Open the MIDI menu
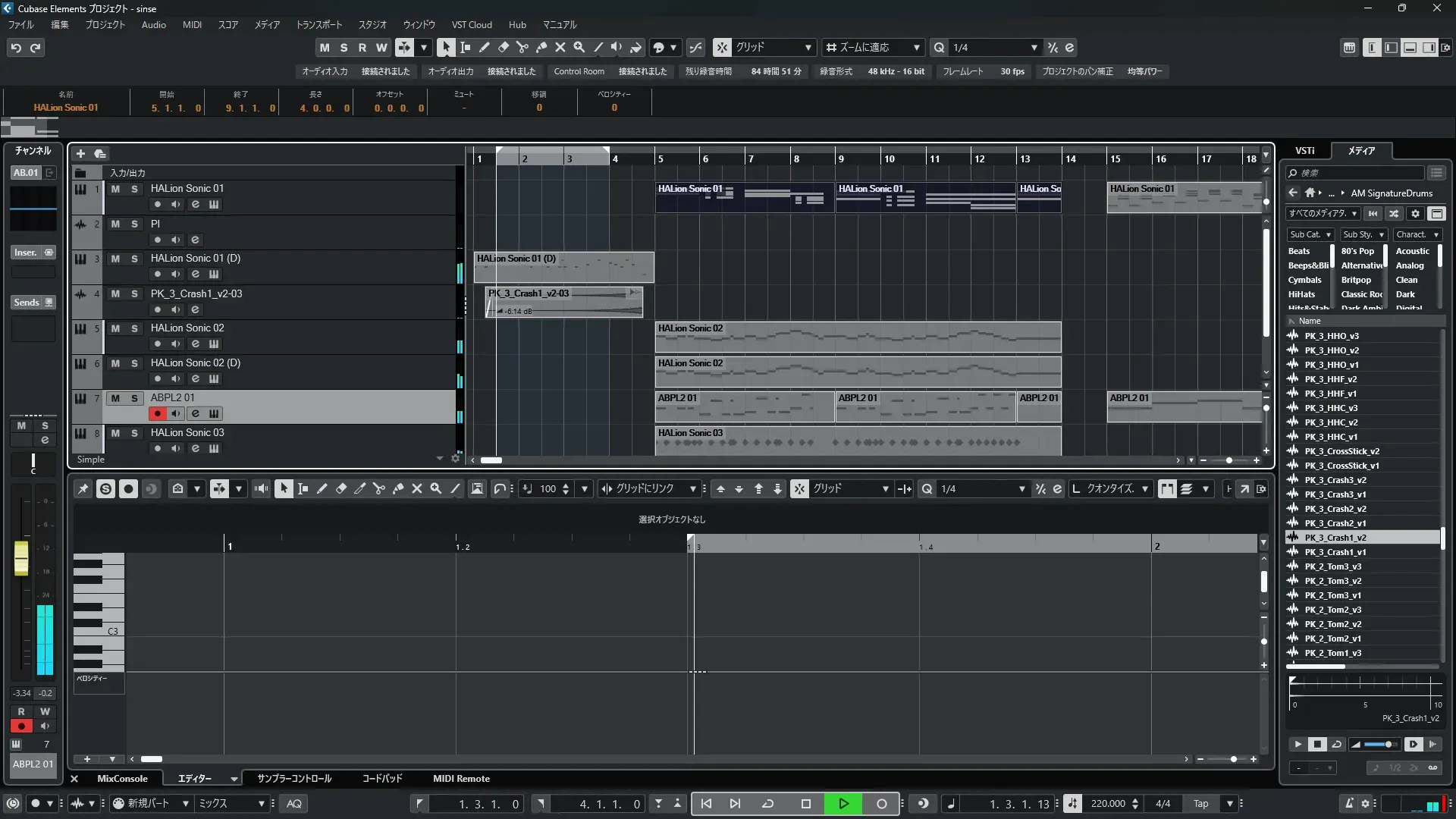The image size is (1456, 819). tap(192, 25)
